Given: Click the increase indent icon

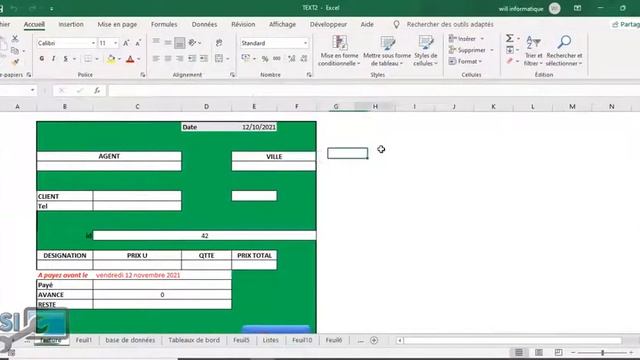Looking at the screenshot, I should pos(204,59).
